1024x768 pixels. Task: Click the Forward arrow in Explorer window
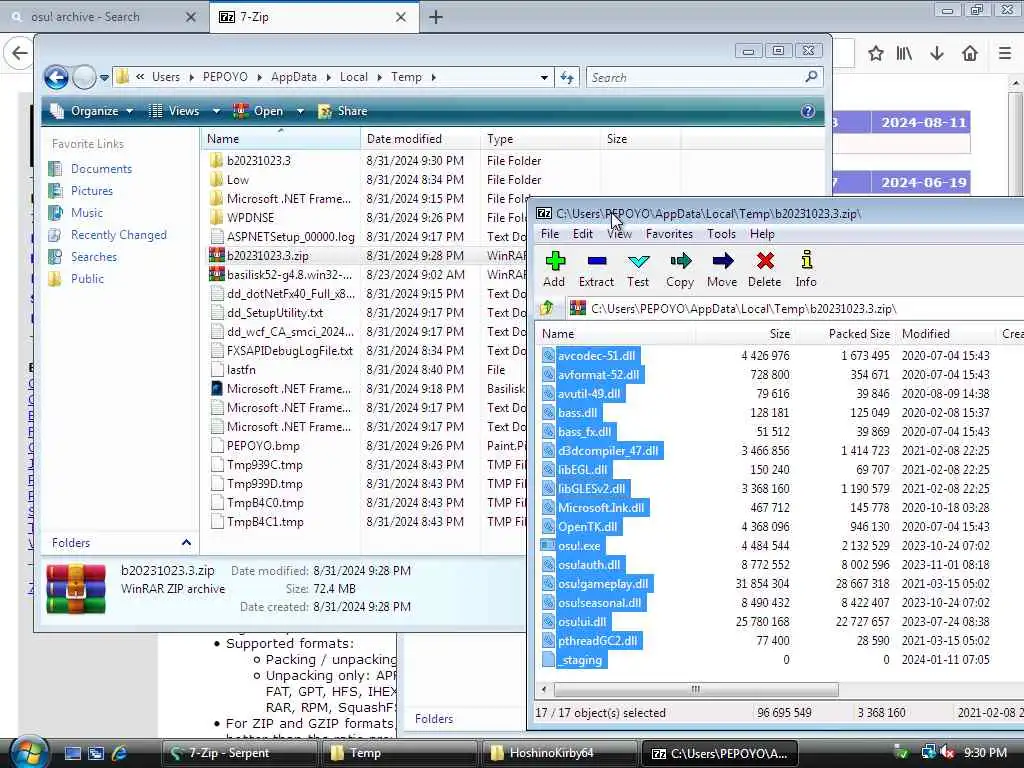(84, 78)
